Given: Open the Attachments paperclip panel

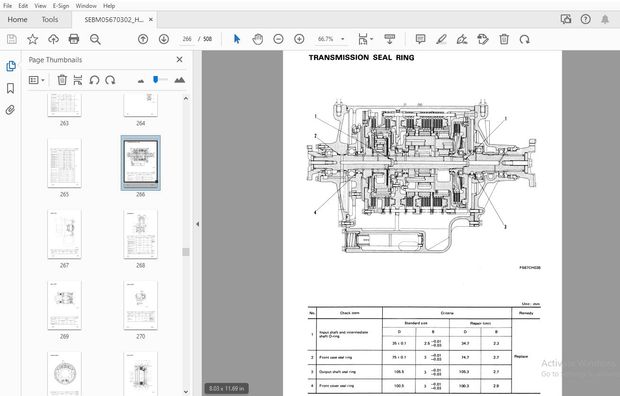Looking at the screenshot, I should pos(11,110).
